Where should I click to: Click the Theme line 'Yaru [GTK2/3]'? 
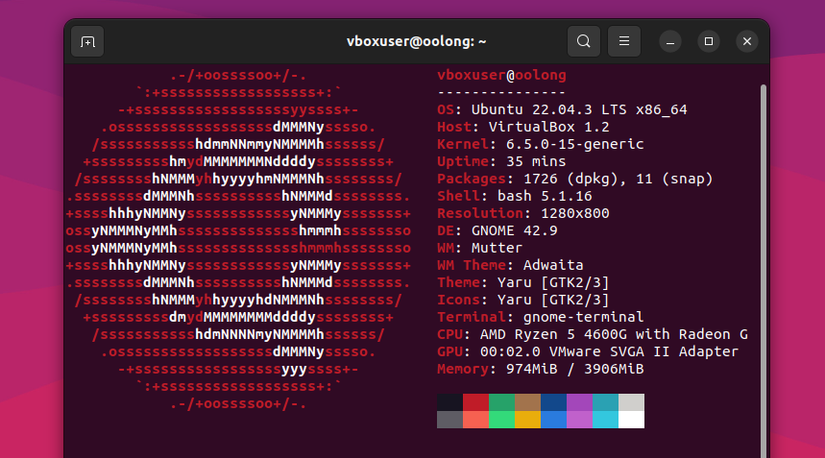[554, 282]
